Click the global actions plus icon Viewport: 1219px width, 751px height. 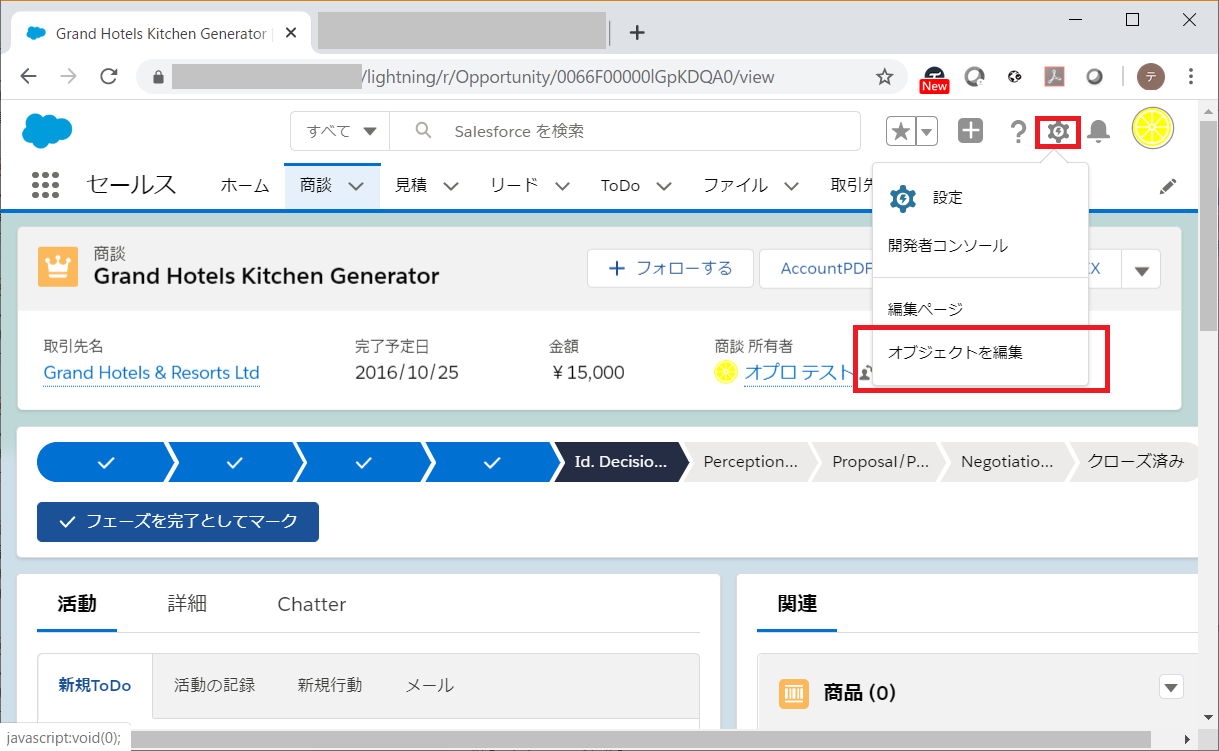coord(970,131)
